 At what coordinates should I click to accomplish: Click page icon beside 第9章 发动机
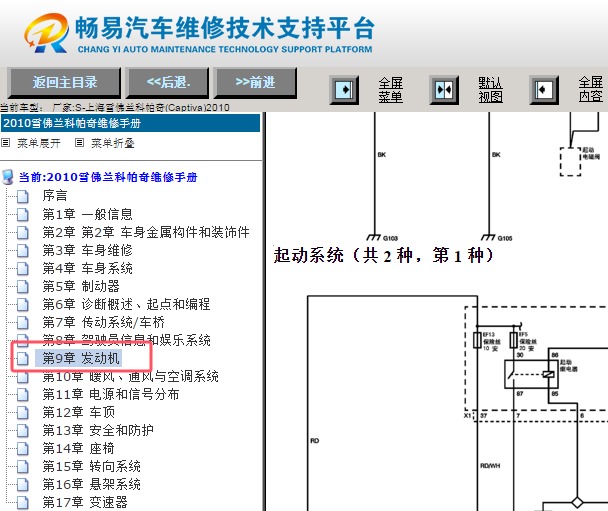point(23,359)
